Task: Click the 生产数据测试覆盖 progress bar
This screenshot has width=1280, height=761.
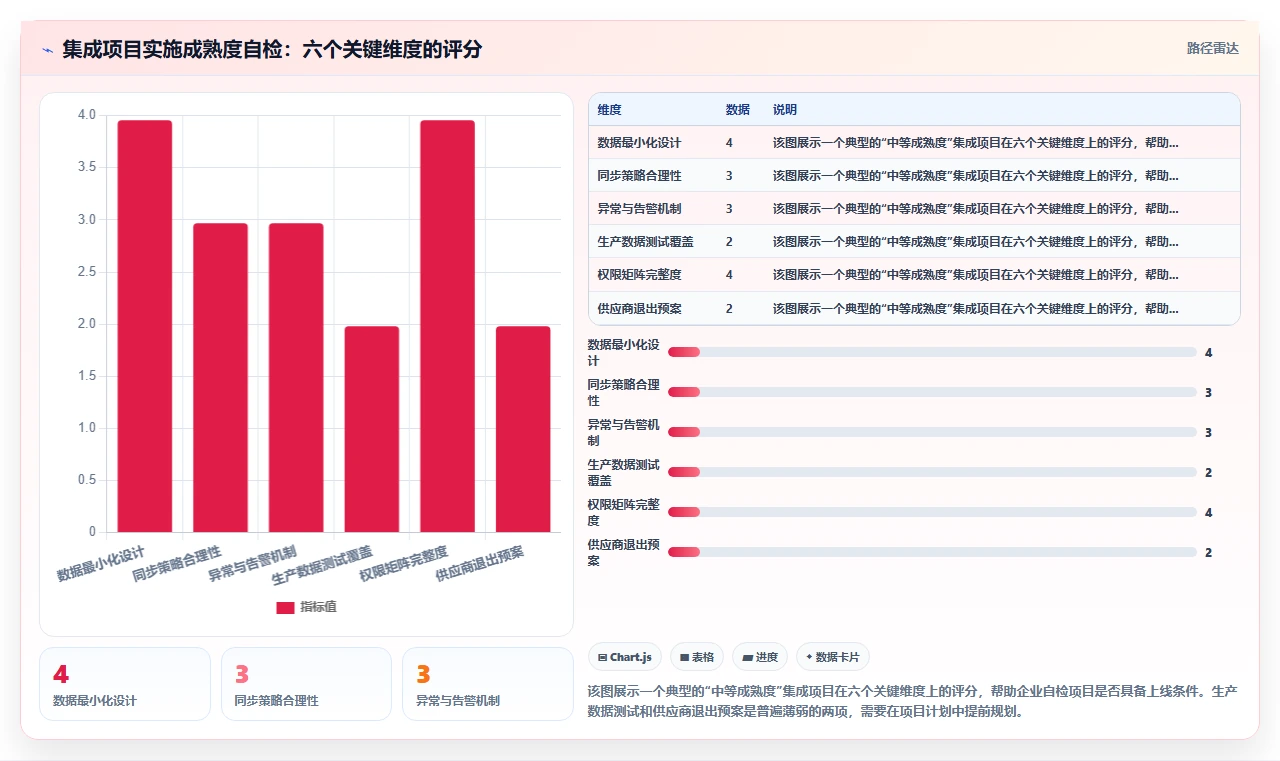Action: (x=932, y=472)
